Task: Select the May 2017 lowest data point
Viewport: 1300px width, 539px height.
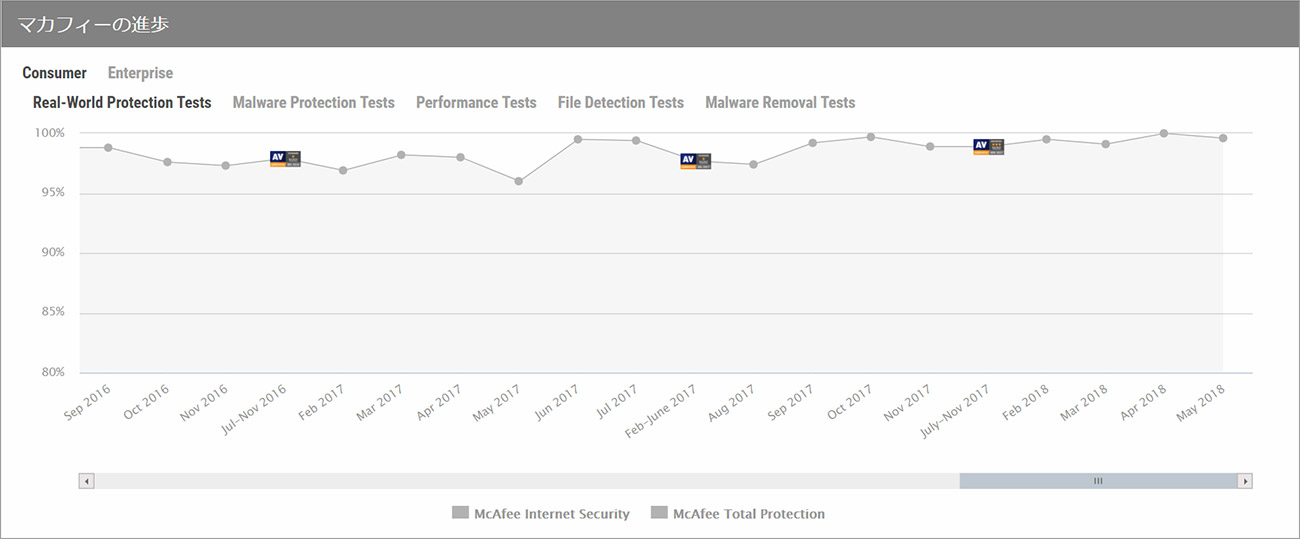Action: click(518, 181)
